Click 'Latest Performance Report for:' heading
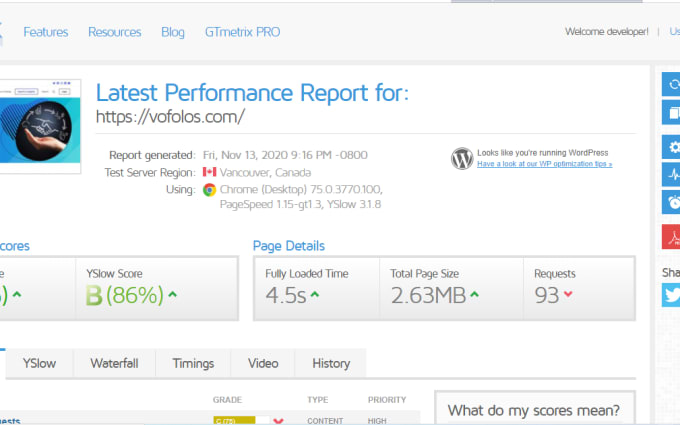 click(x=252, y=93)
